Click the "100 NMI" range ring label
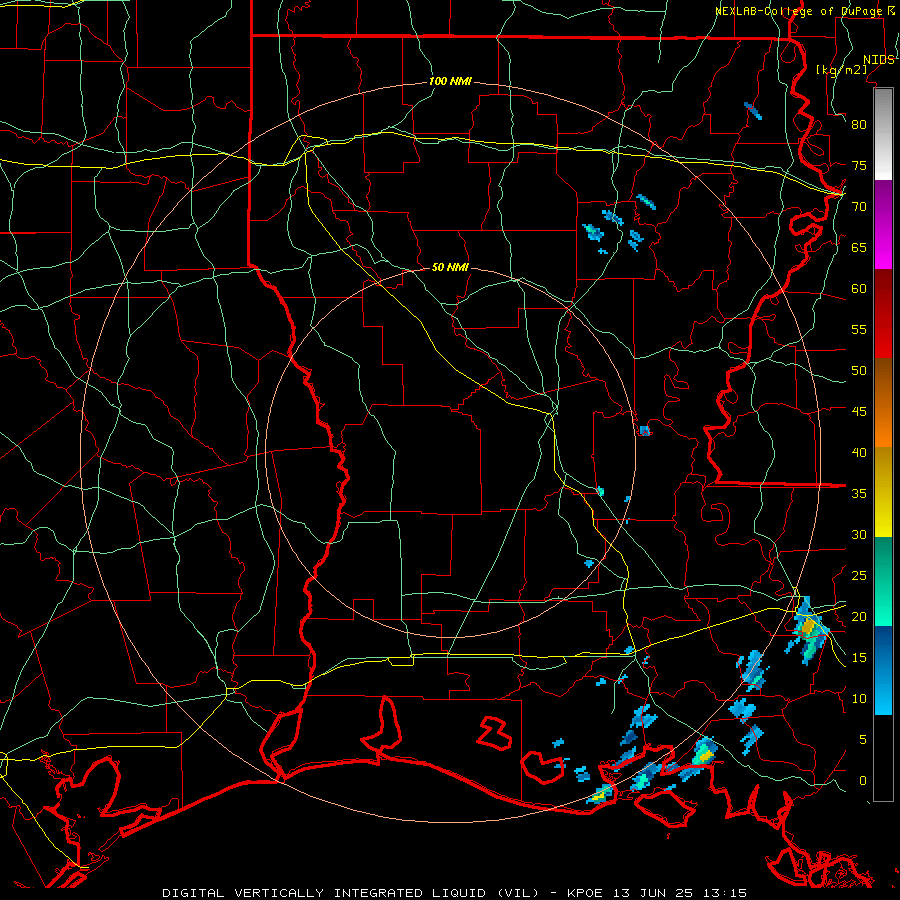900x900 pixels. 450,82
